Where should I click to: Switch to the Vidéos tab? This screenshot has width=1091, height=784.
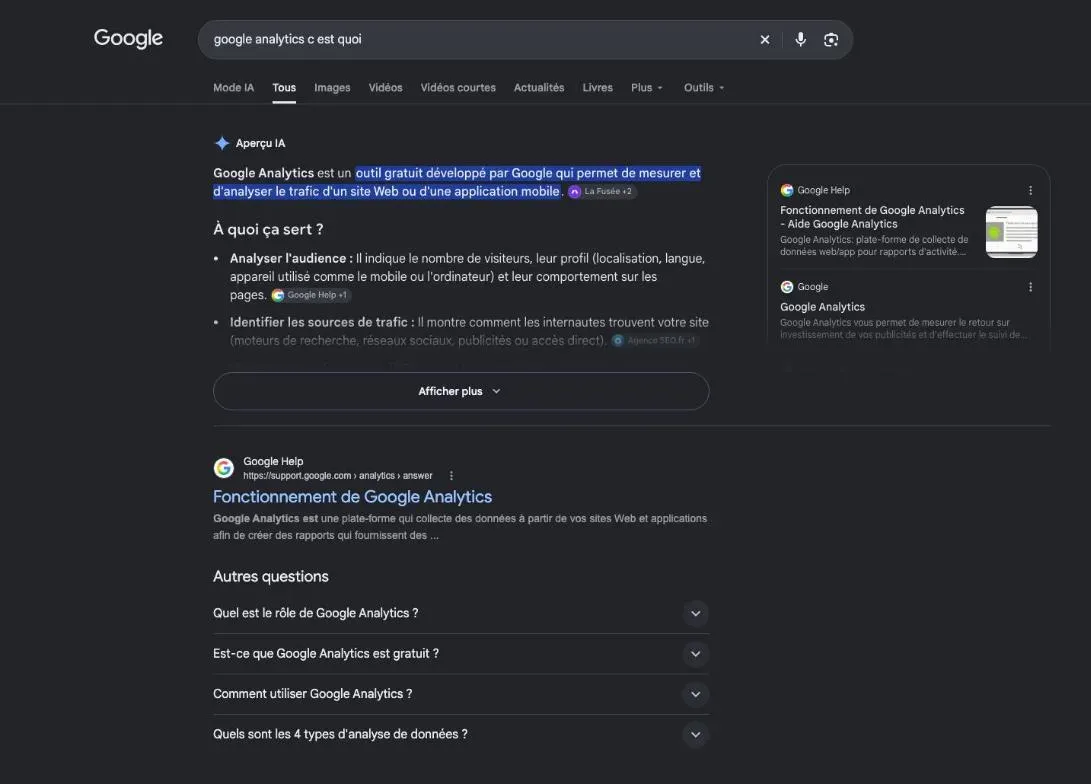click(x=385, y=88)
